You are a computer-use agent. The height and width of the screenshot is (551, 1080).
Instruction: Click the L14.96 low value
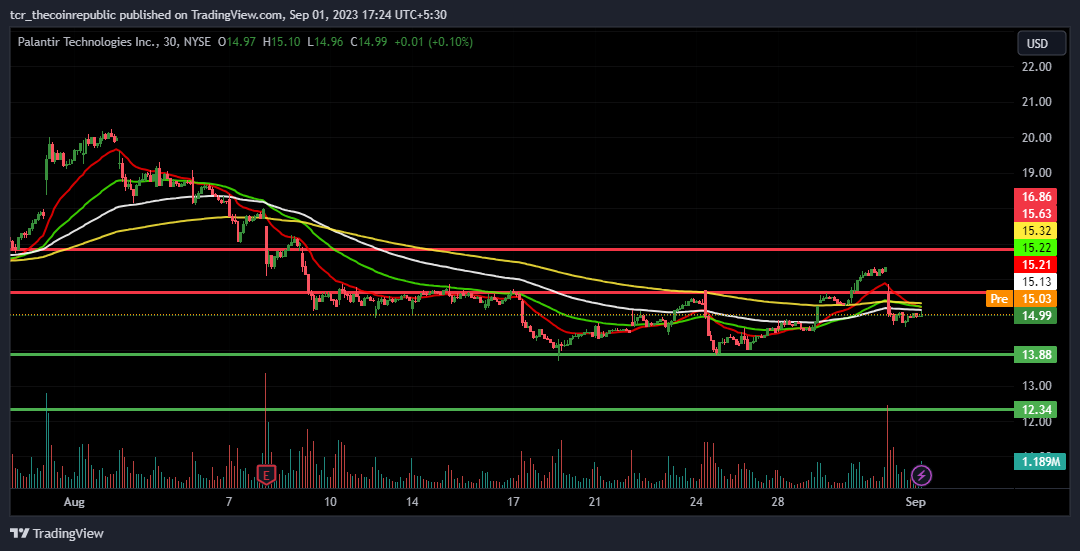[325, 42]
